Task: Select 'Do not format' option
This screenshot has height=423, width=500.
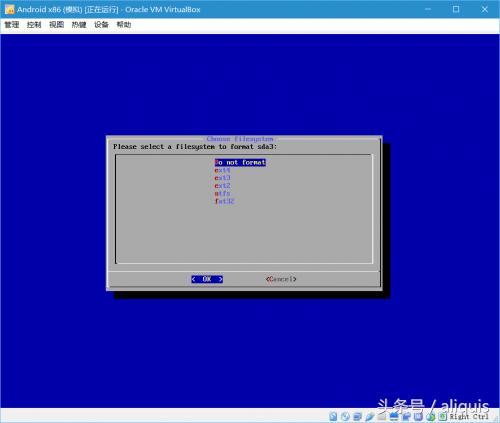Action: pos(240,162)
